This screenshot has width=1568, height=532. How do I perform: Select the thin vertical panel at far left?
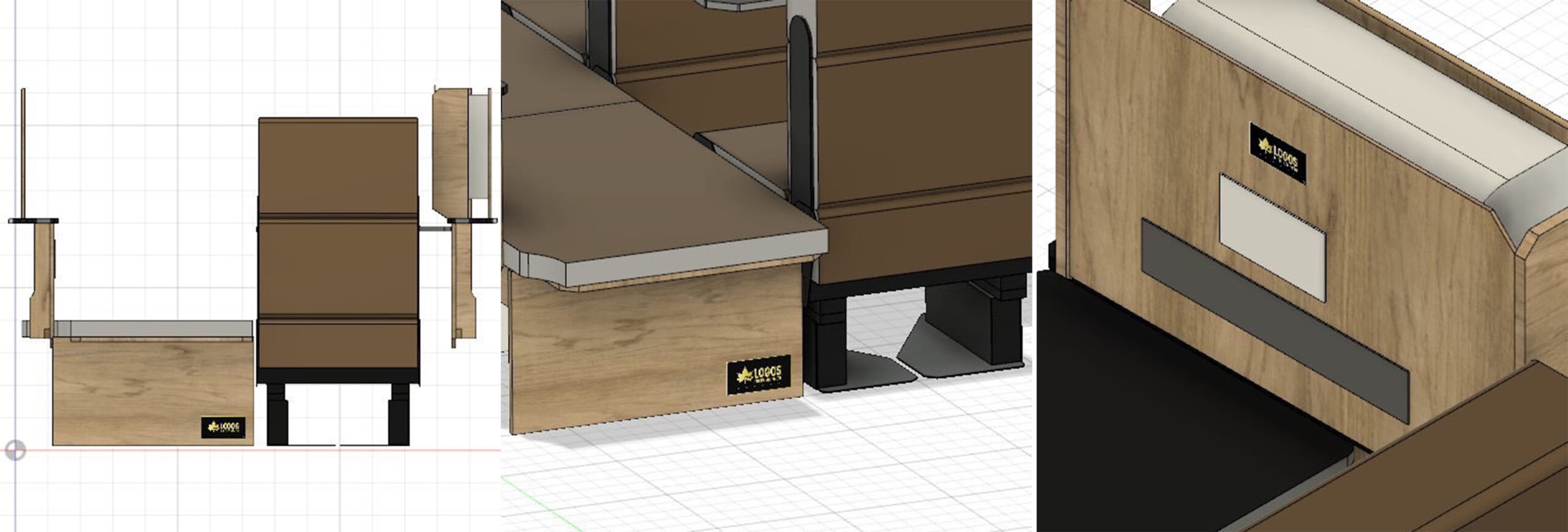coord(23,153)
